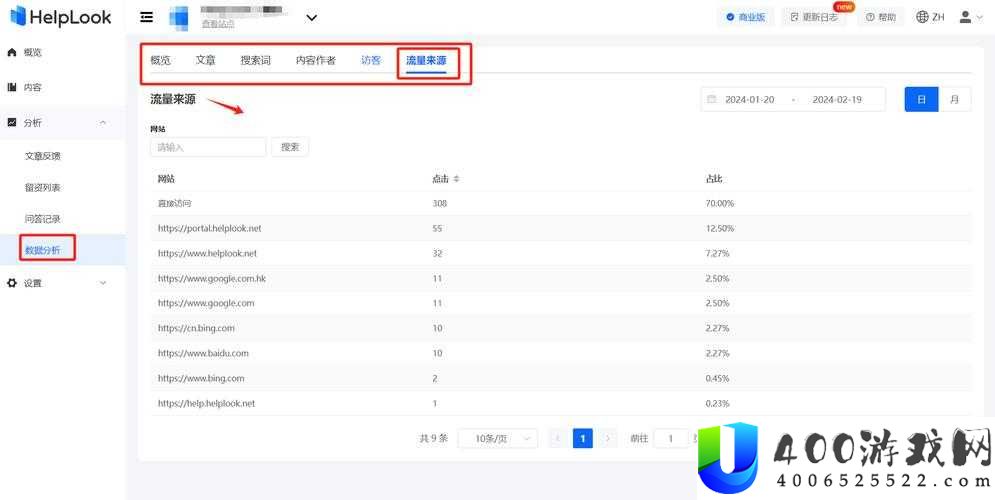Click the https://cn.bing.com row
995x500 pixels.
(x=560, y=328)
